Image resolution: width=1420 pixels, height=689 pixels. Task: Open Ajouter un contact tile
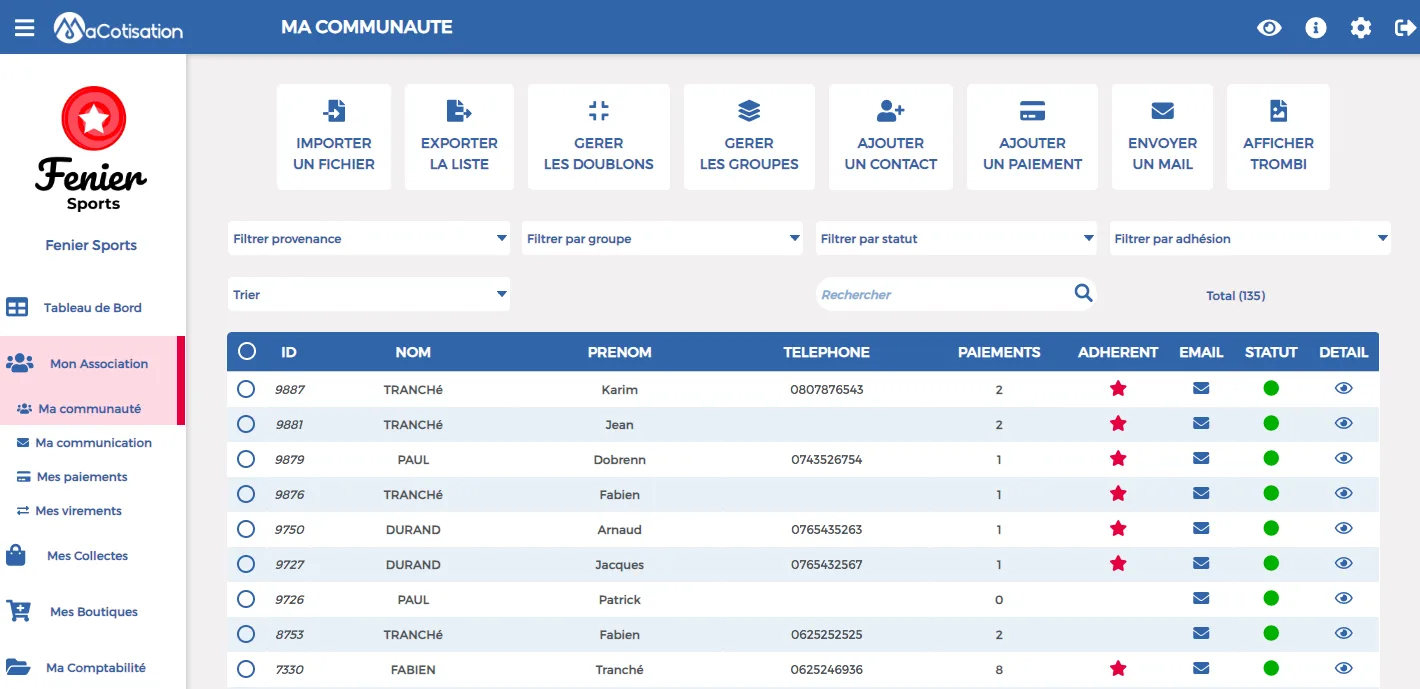pyautogui.click(x=891, y=137)
